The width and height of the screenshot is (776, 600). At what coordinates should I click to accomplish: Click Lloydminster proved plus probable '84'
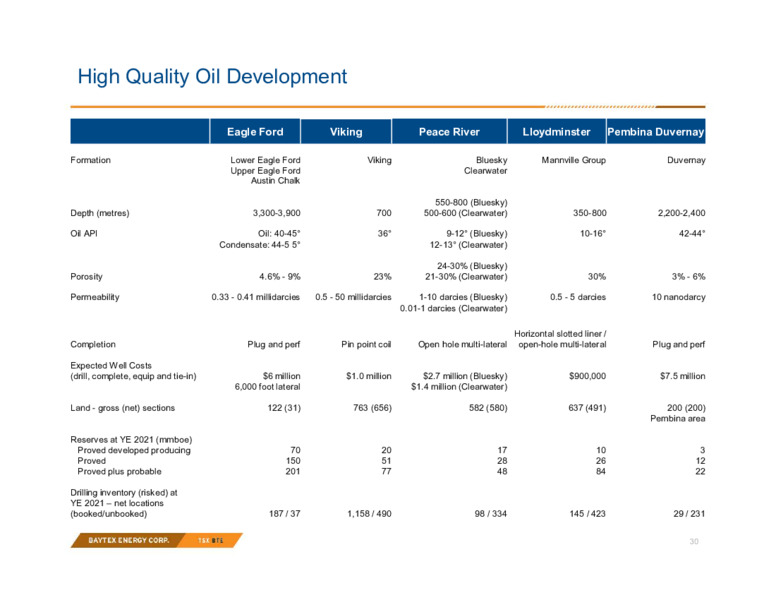(601, 471)
